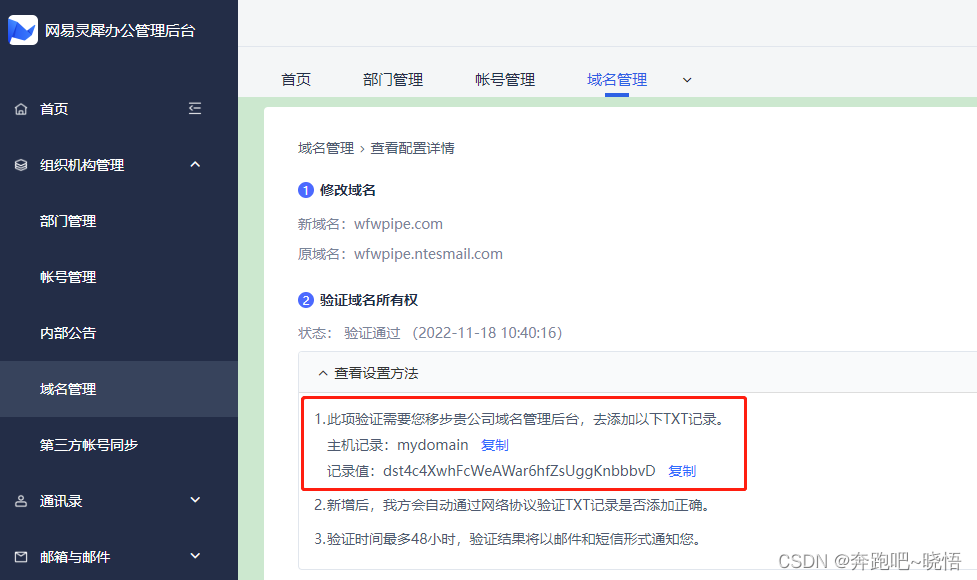This screenshot has width=977, height=580.
Task: Click the 修改域名 step heading
Action: 348,190
